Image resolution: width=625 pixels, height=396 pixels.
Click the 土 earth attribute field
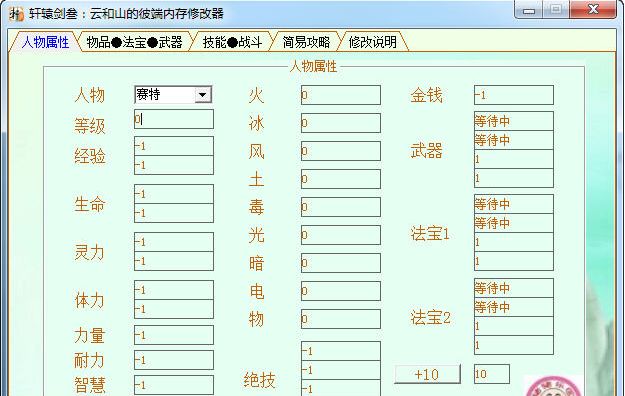[x=341, y=179]
